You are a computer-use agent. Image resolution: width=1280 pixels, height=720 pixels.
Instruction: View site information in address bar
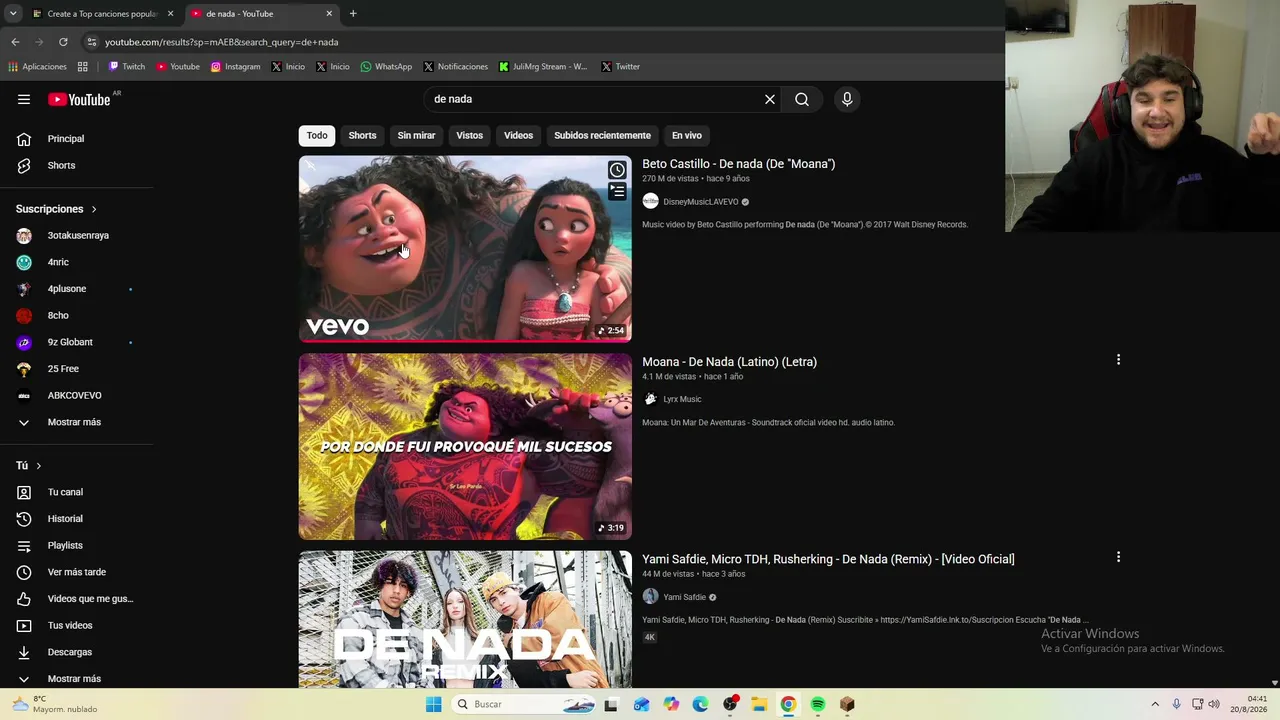click(92, 42)
